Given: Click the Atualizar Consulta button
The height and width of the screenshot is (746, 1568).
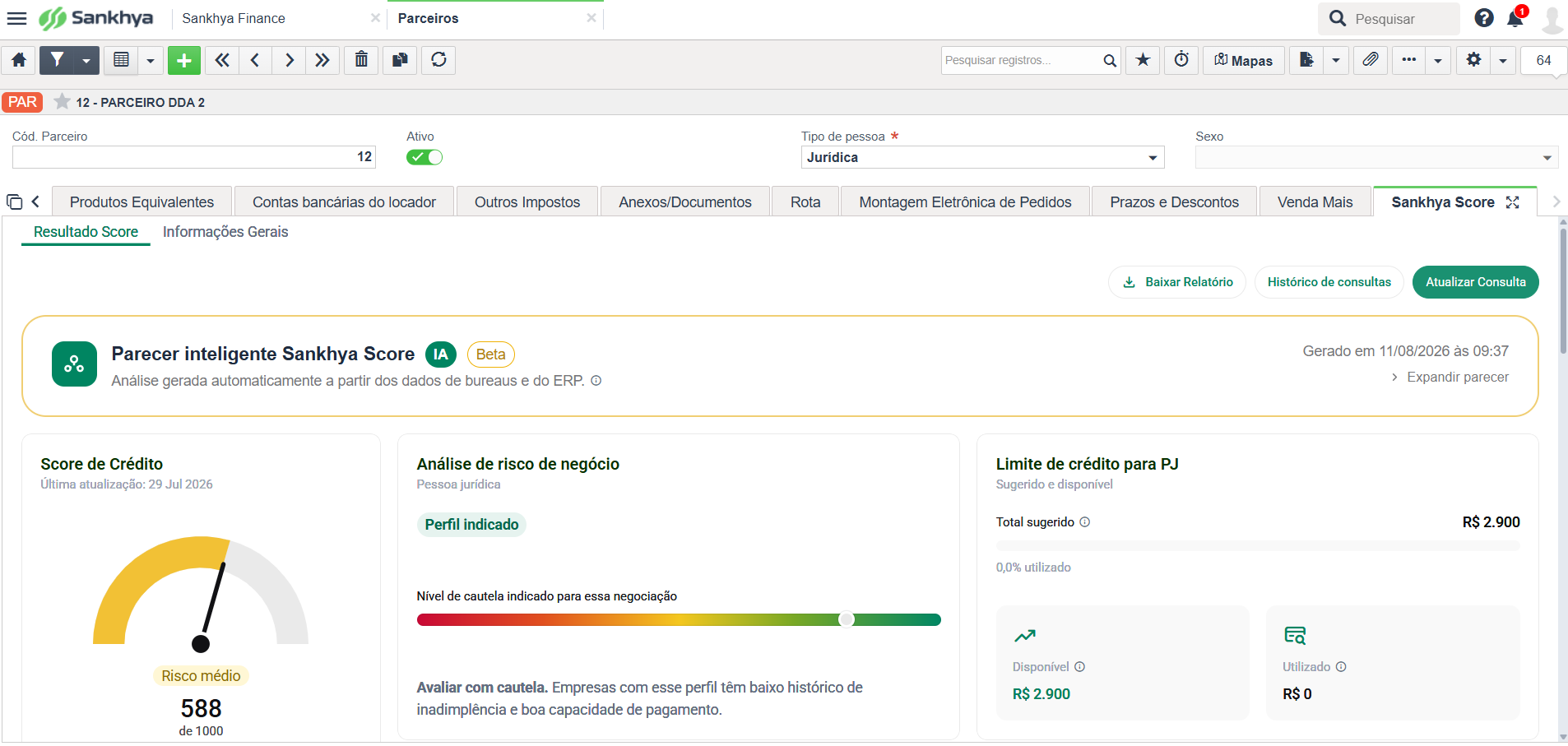Looking at the screenshot, I should [1475, 282].
